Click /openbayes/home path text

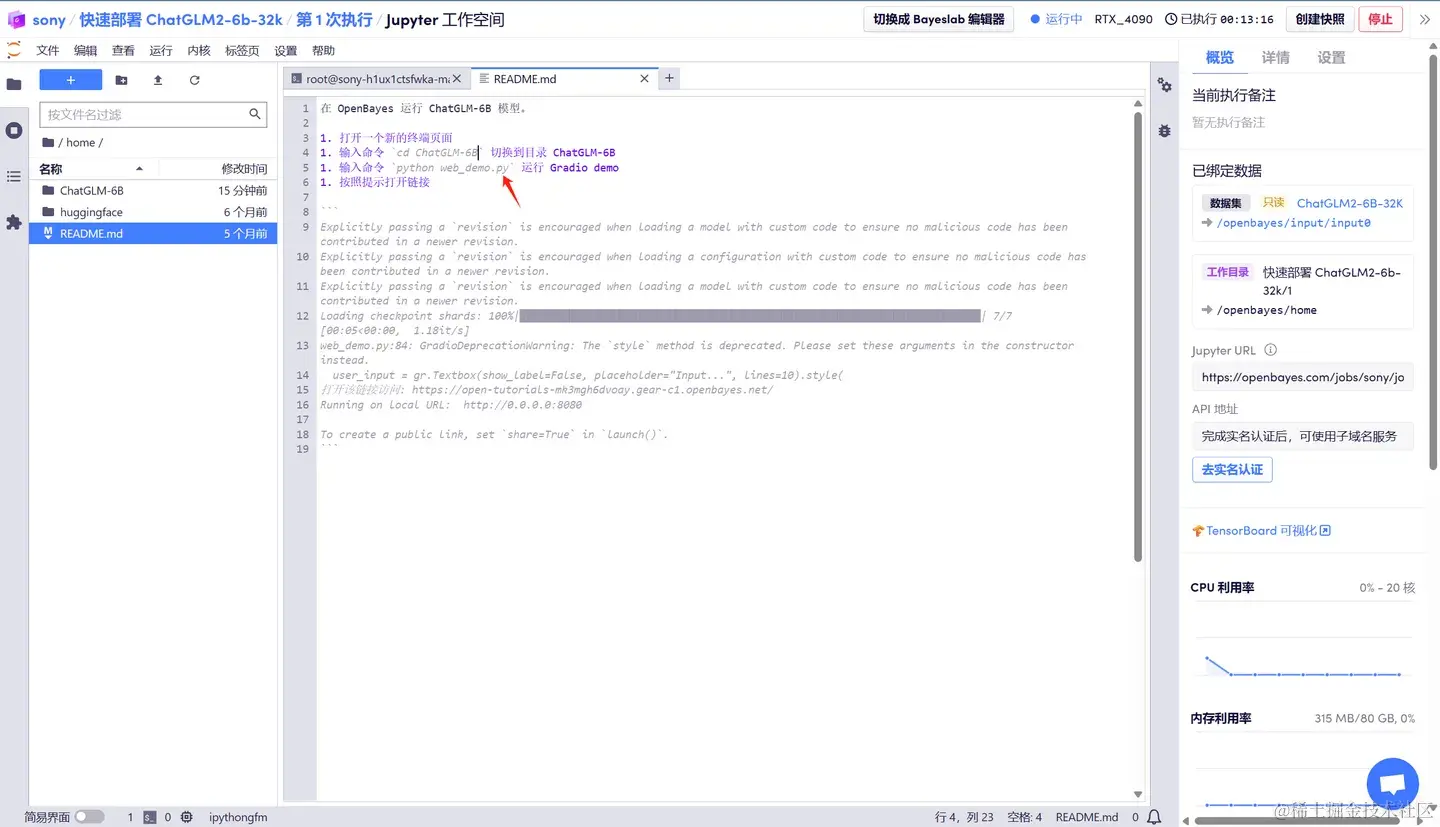pos(1266,310)
